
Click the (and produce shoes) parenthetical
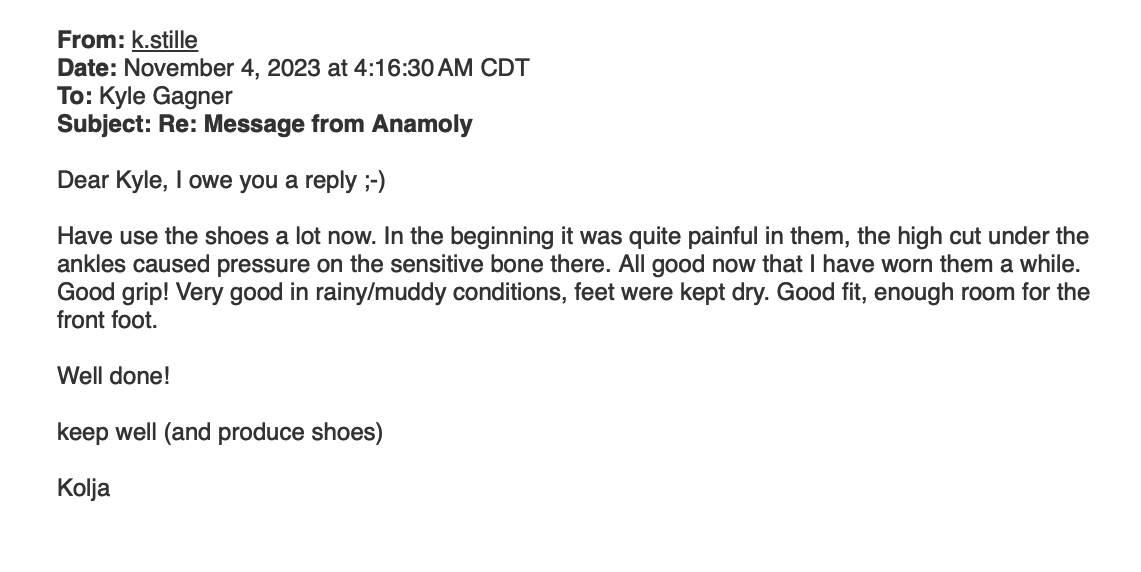(x=273, y=432)
